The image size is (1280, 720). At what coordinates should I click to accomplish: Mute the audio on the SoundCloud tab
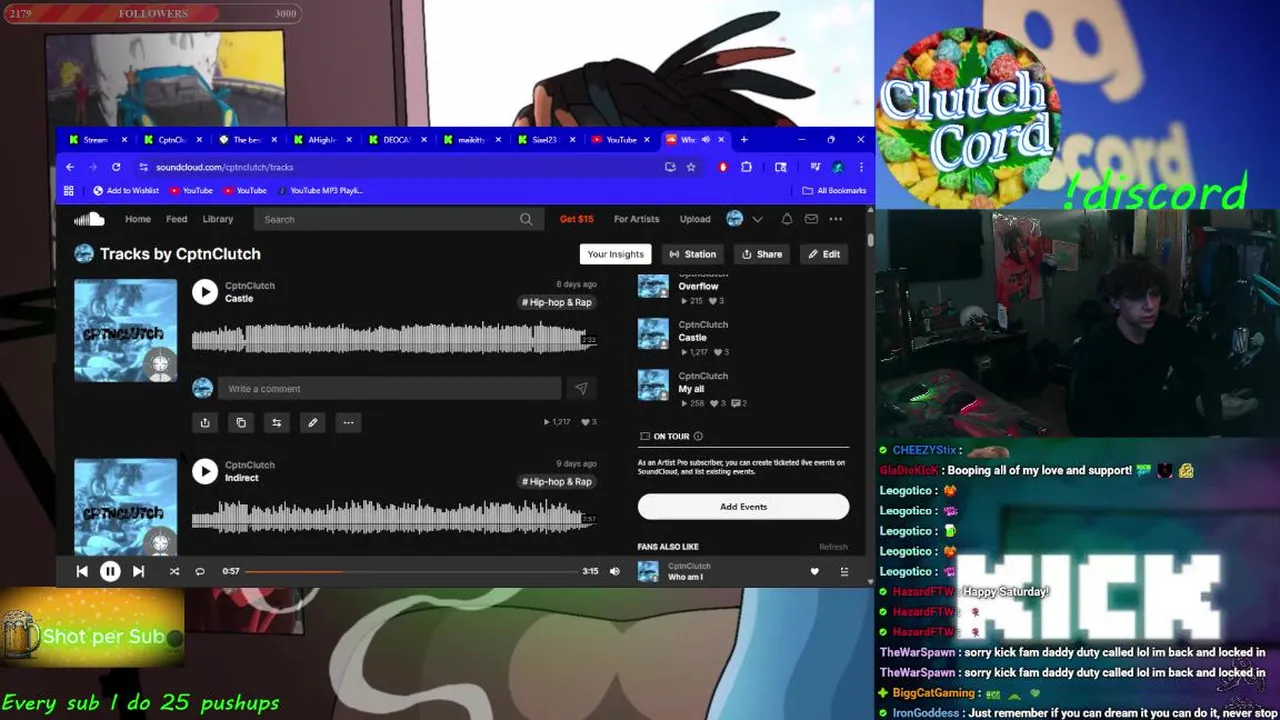coord(706,139)
